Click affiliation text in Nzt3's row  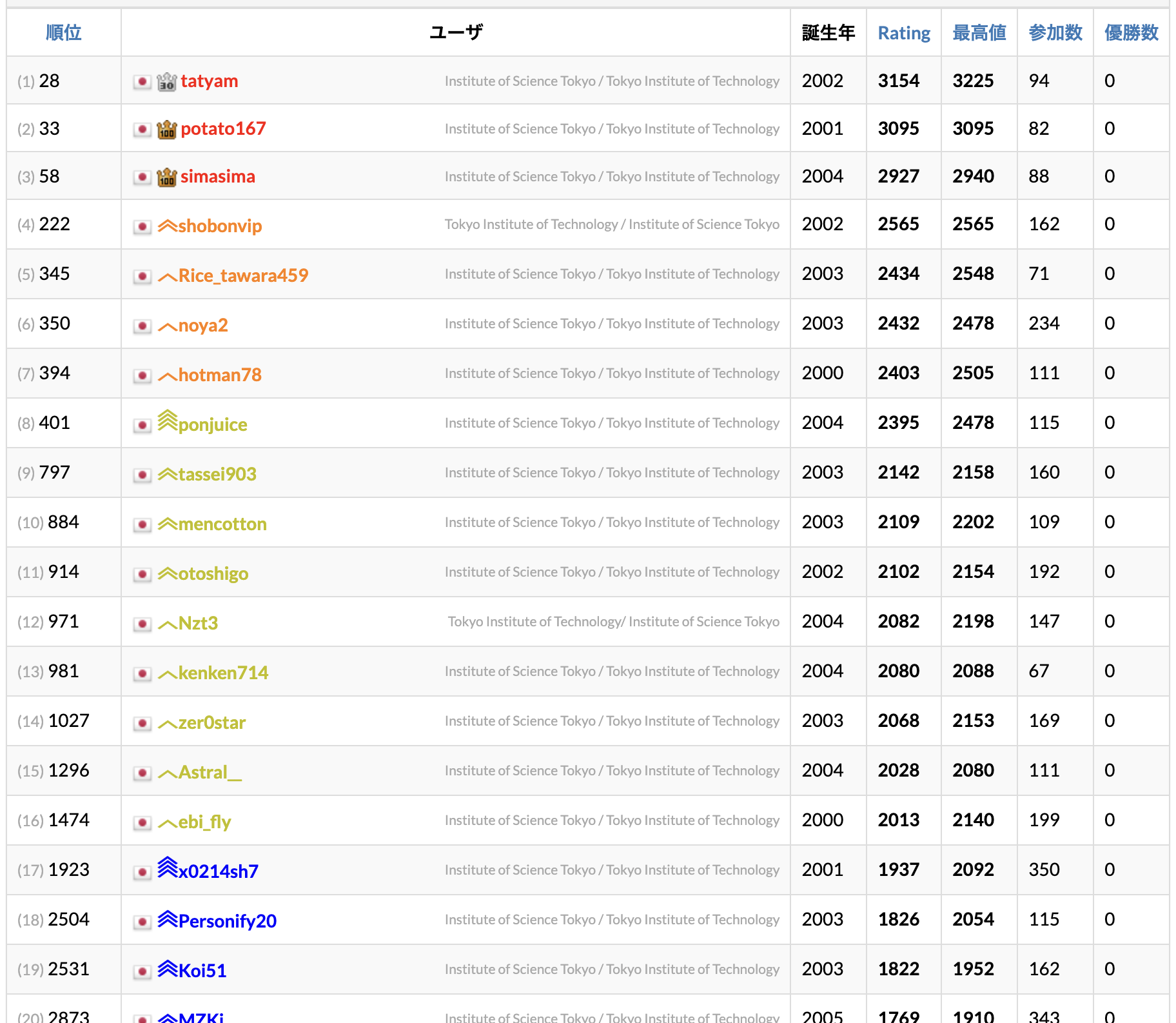614,622
